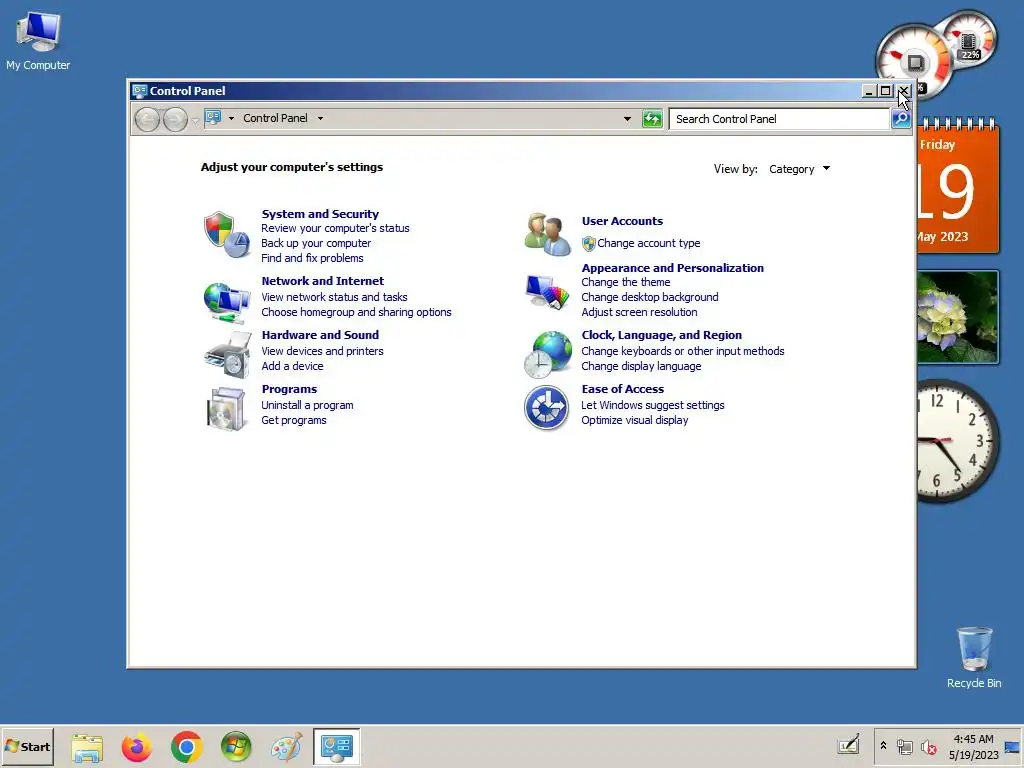This screenshot has width=1024, height=768.
Task: Open the Start menu
Action: [27, 746]
